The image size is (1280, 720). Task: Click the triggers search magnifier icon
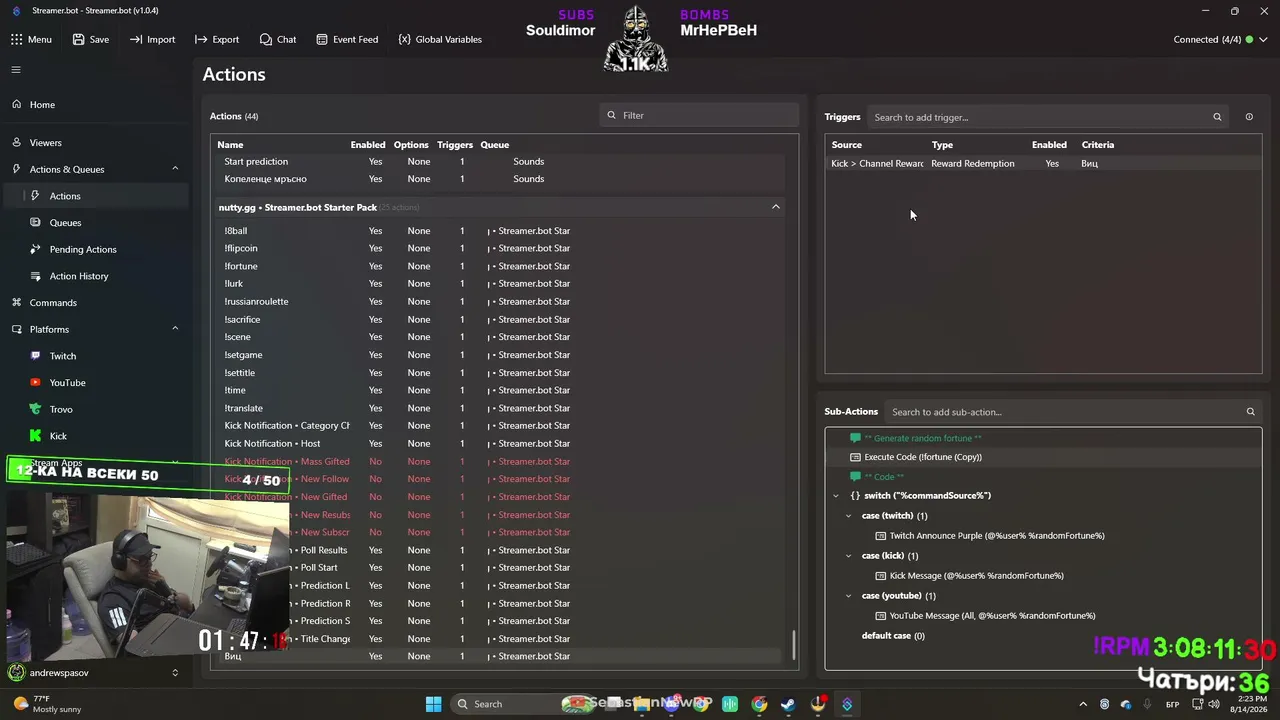(x=1217, y=117)
